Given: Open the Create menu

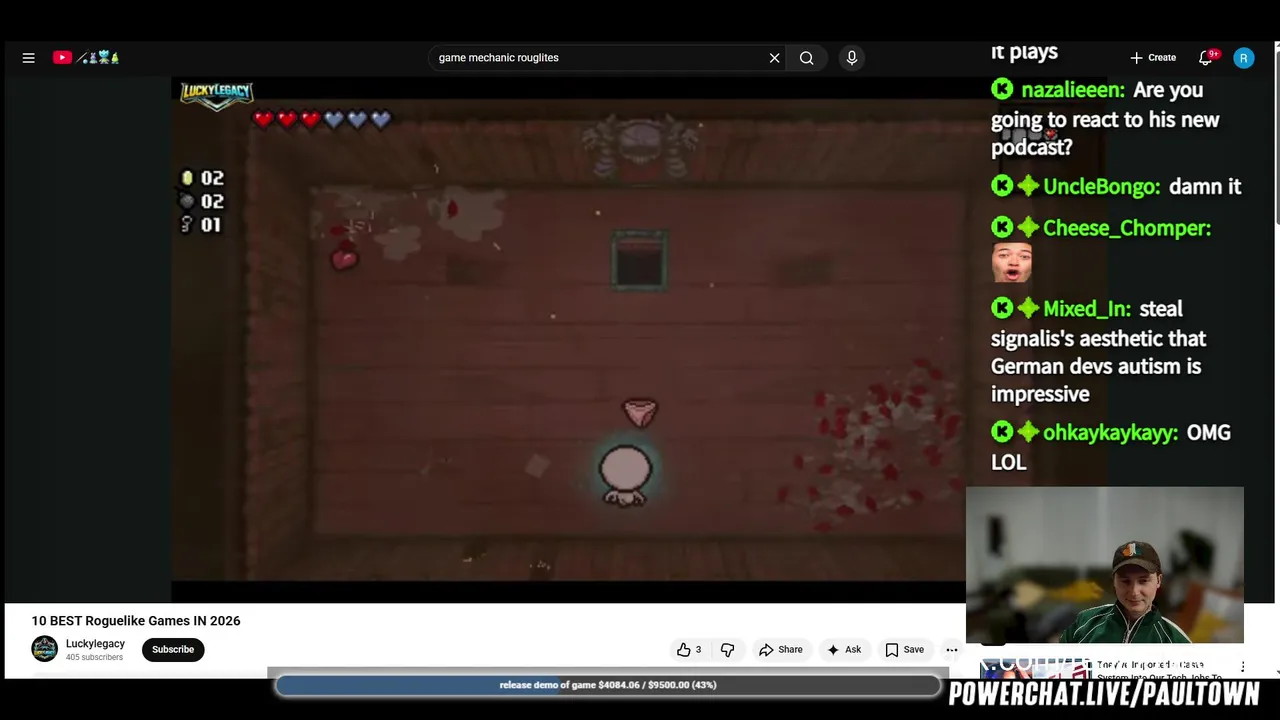Looking at the screenshot, I should click(1153, 58).
